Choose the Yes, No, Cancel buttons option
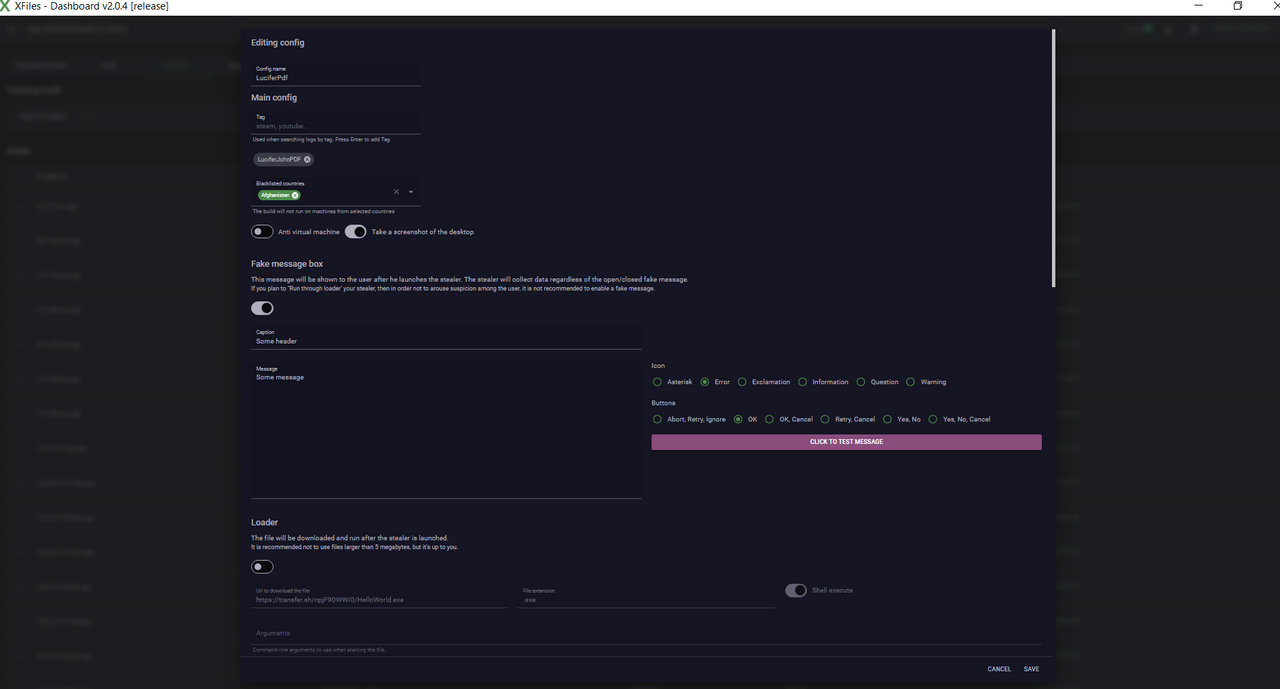The image size is (1280, 689). click(933, 419)
